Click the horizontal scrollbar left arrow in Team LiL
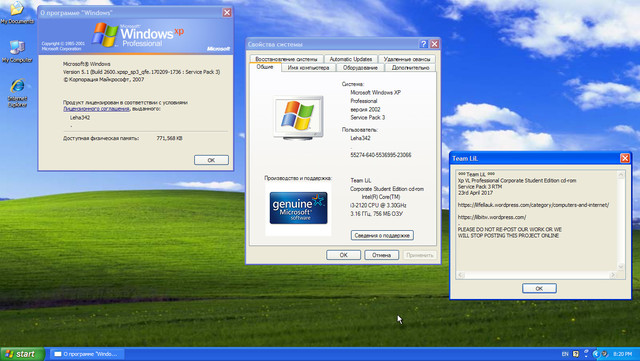Viewport: 640px width, 361px height. coord(461,275)
